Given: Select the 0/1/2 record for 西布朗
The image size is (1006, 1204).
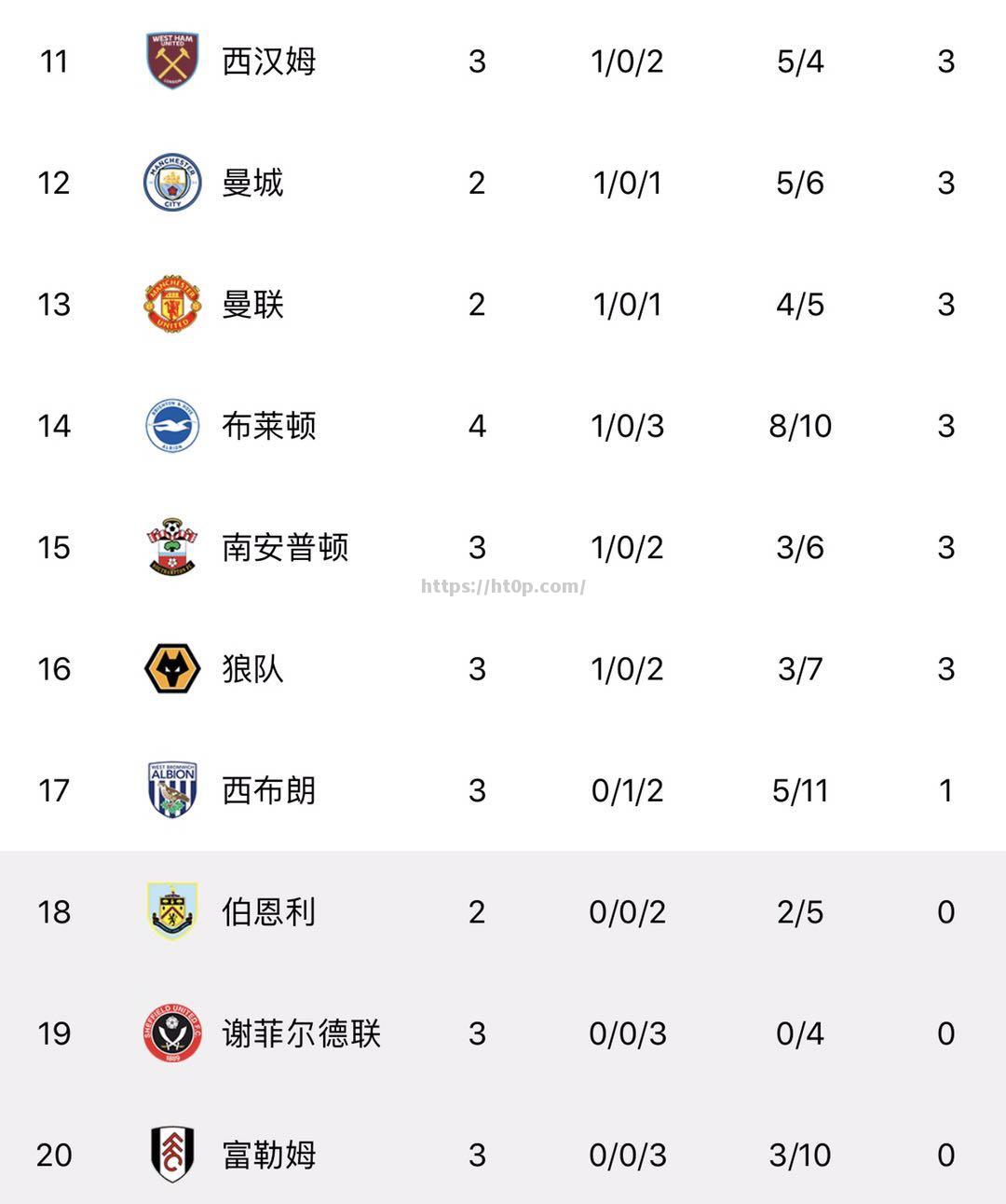Looking at the screenshot, I should coord(627,790).
